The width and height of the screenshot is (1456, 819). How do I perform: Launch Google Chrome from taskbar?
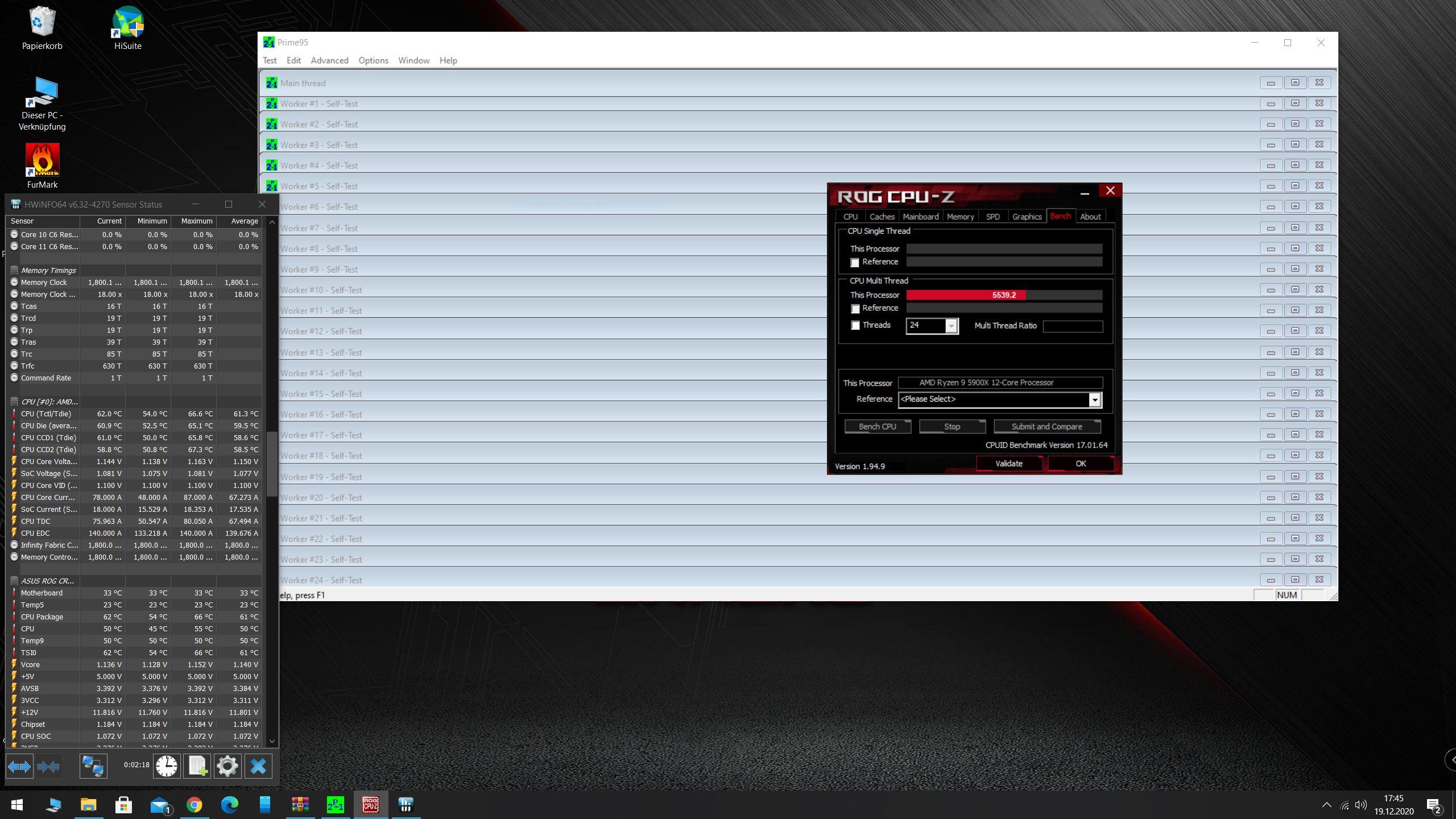click(195, 805)
